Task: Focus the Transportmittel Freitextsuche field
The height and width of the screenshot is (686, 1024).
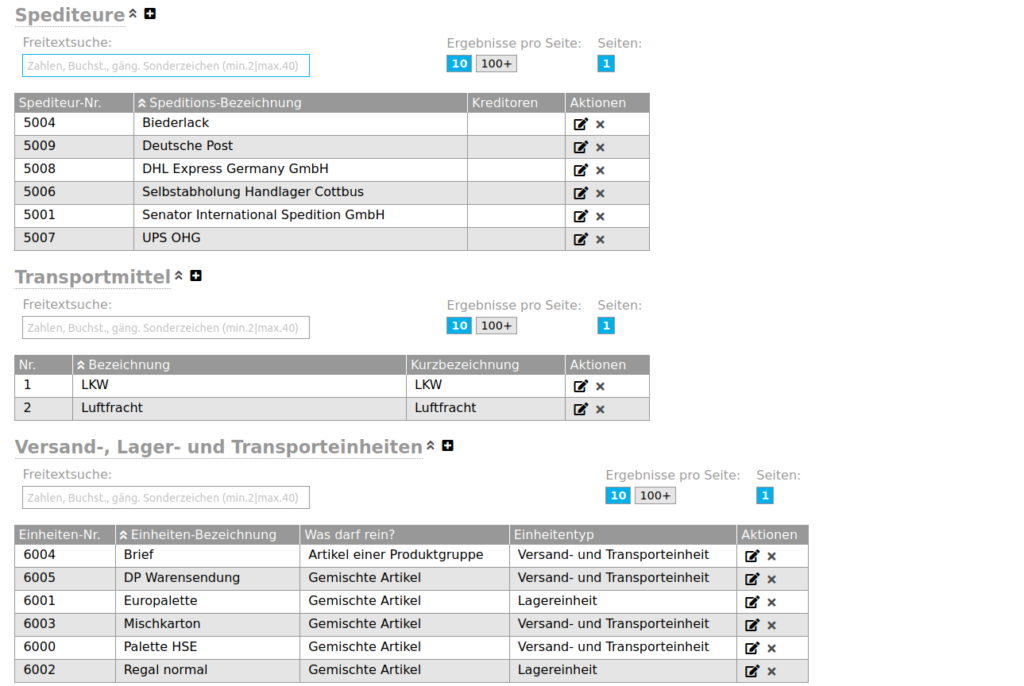Action: tap(166, 327)
